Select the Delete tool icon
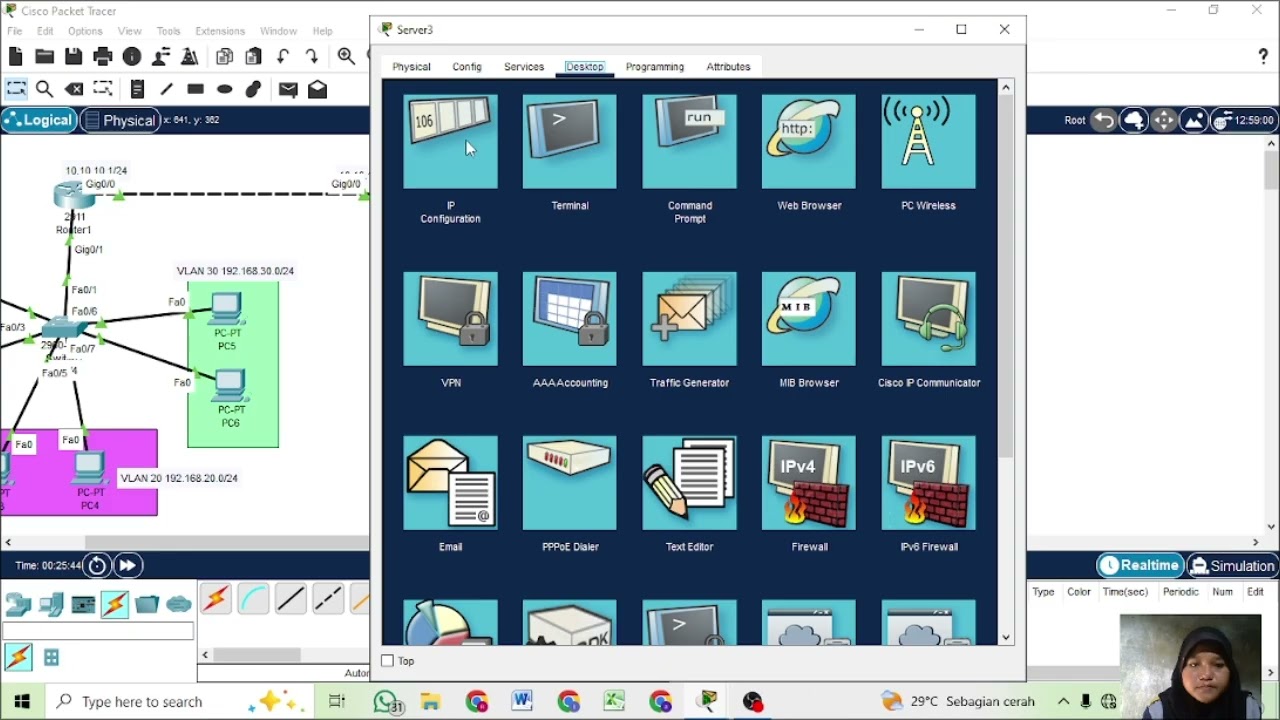 [74, 89]
